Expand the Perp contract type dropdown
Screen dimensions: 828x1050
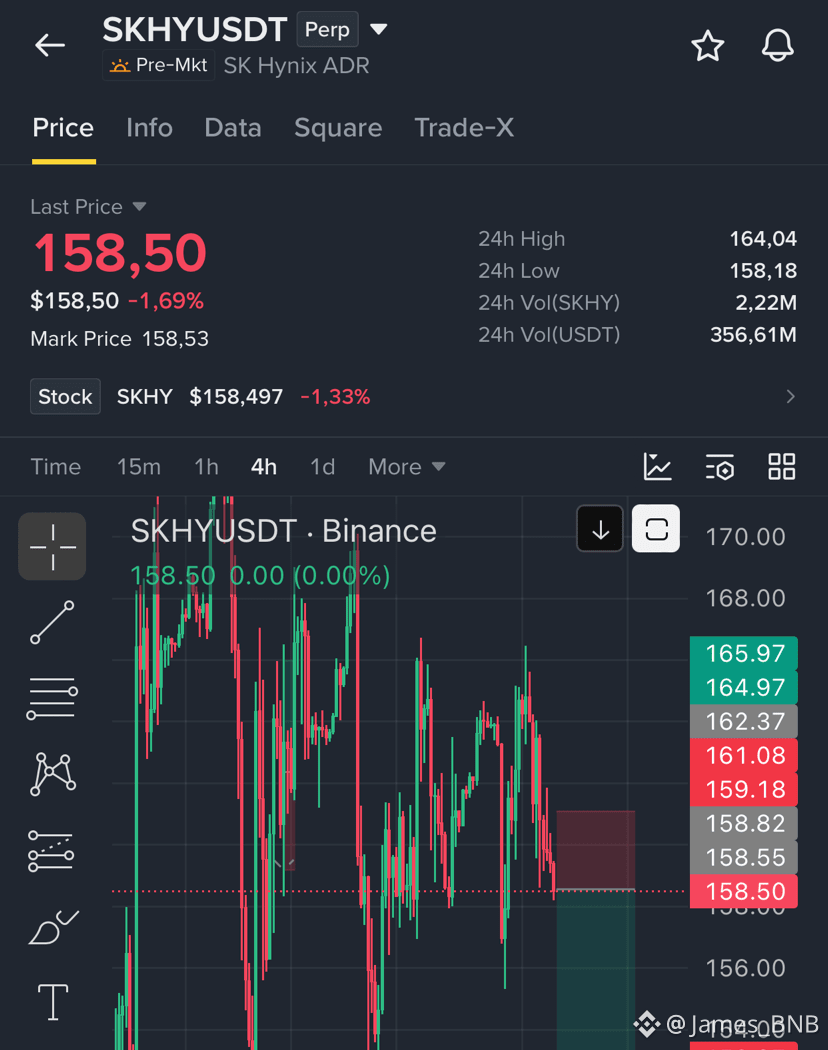click(x=379, y=29)
